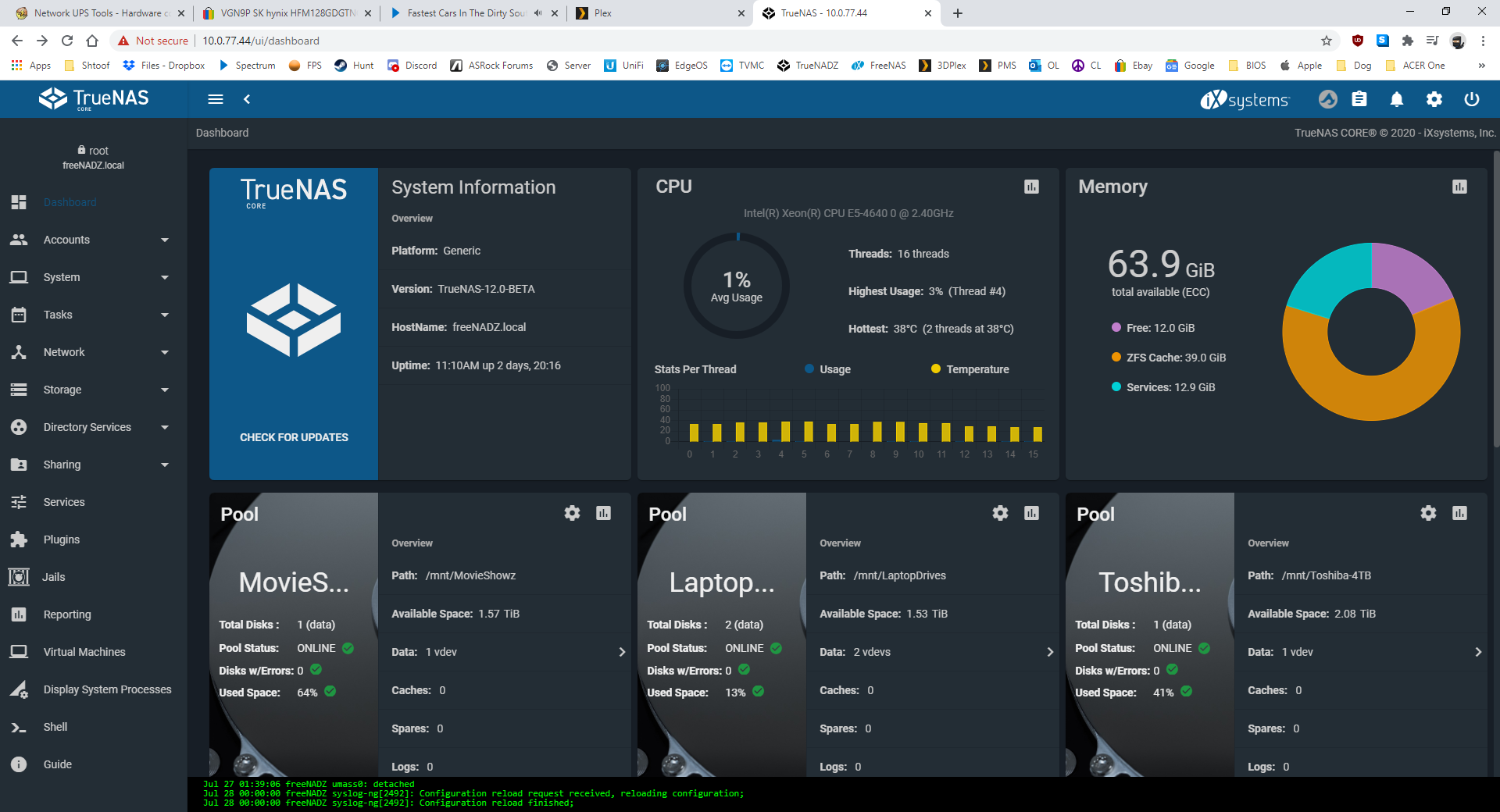Click the iXsystems logo

(x=1245, y=100)
